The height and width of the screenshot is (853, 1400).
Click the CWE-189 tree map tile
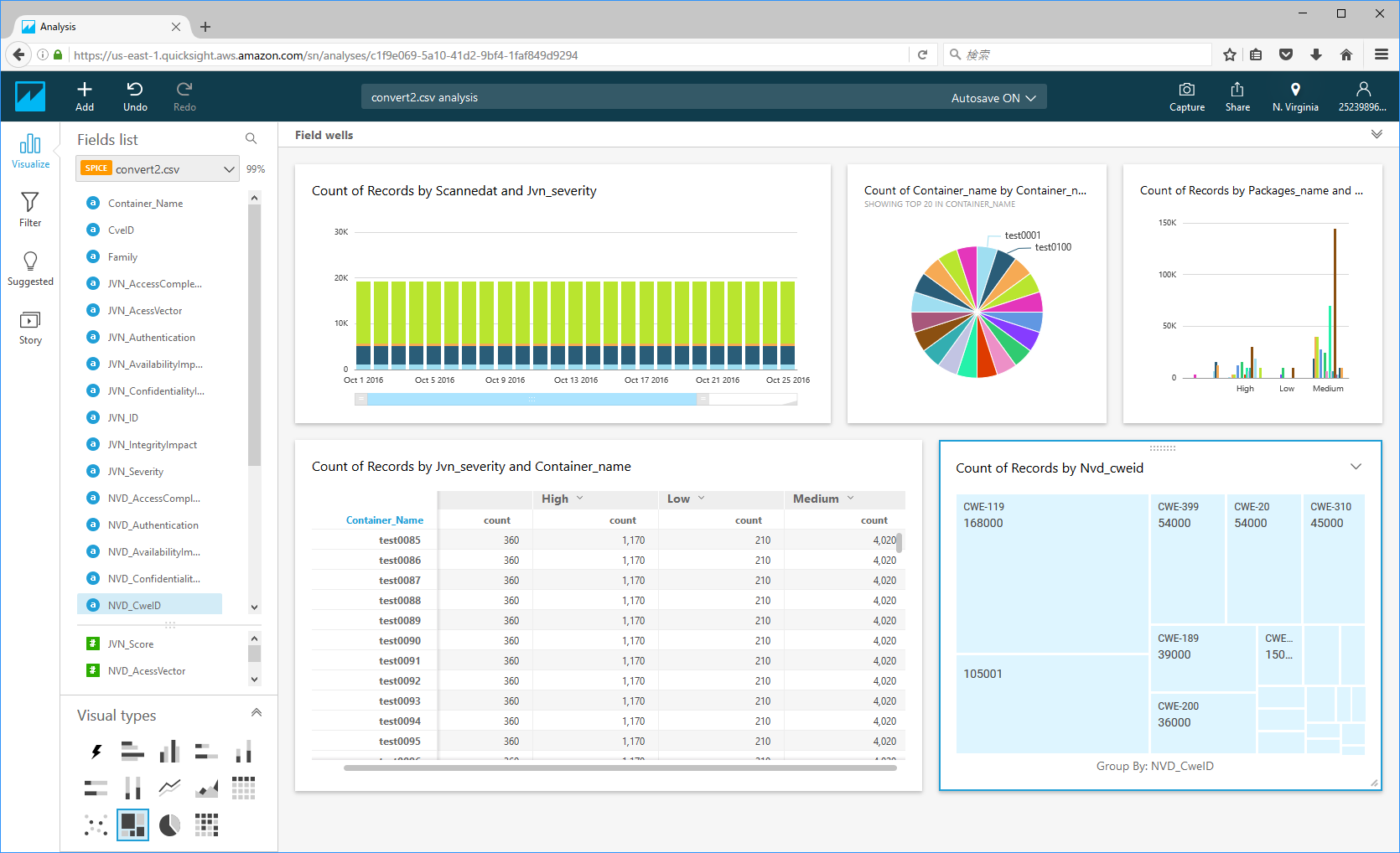[x=1203, y=658]
